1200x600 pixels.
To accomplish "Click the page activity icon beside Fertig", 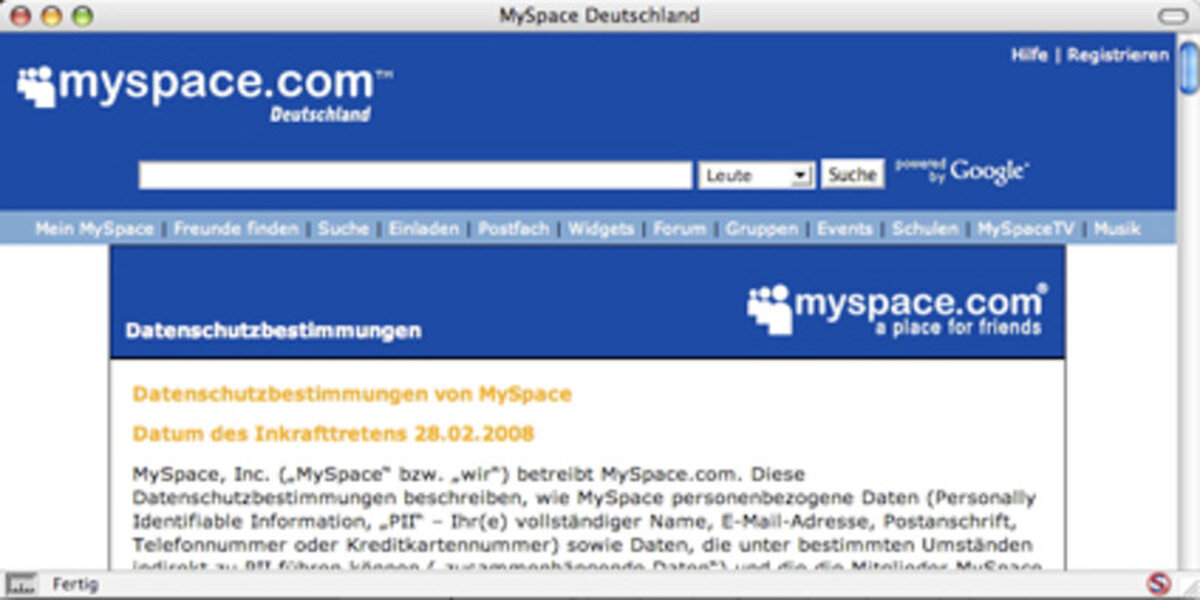I will click(x=21, y=584).
